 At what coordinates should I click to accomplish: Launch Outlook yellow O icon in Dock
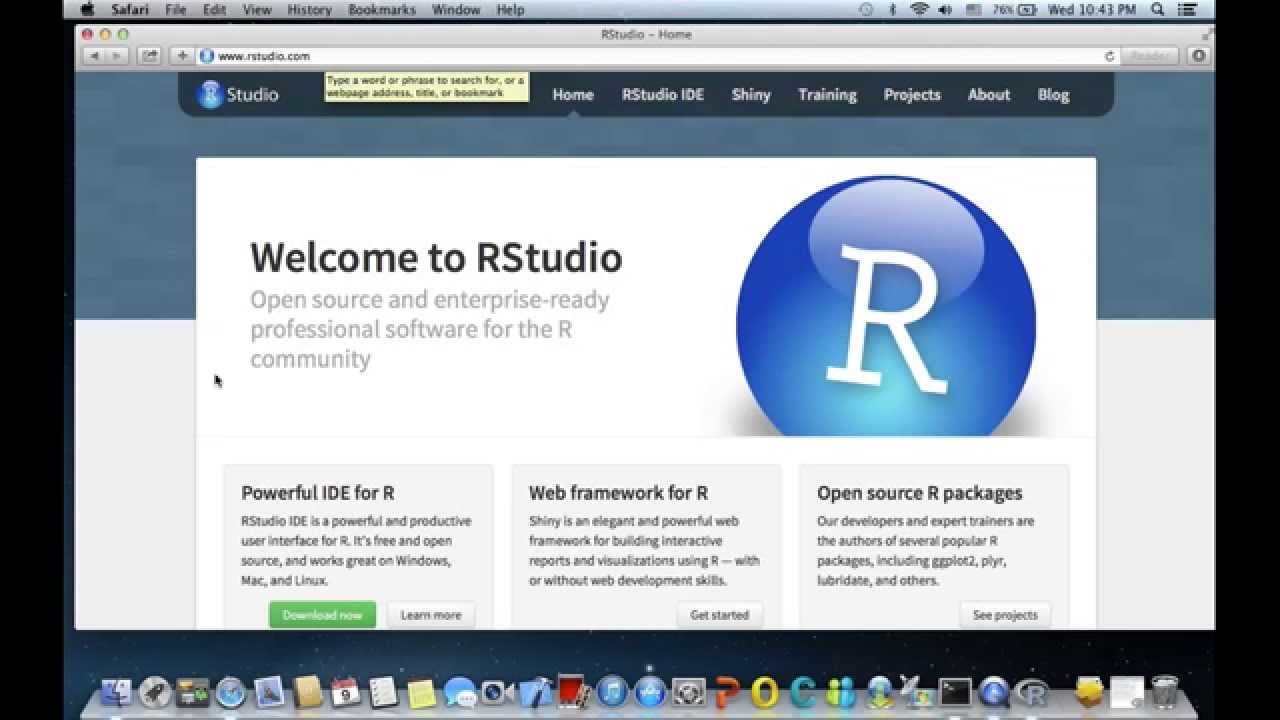point(765,692)
